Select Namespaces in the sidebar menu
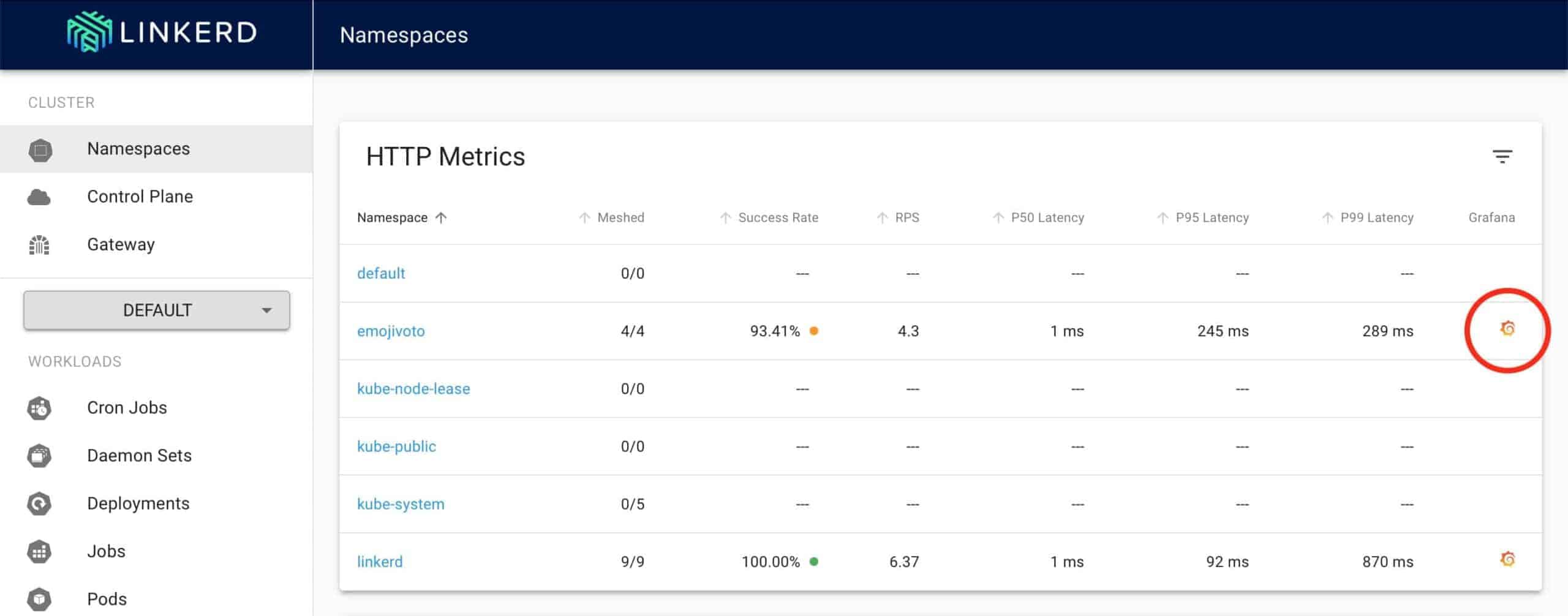Viewport: 1568px width, 616px height. pyautogui.click(x=138, y=149)
